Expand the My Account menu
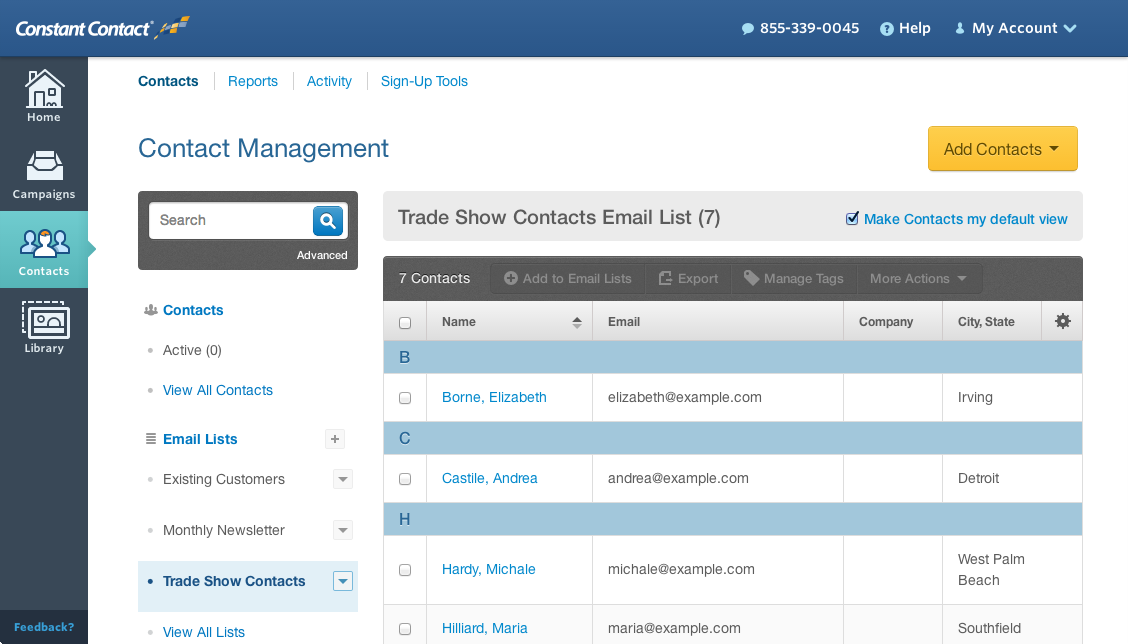This screenshot has width=1128, height=644. coord(1015,28)
